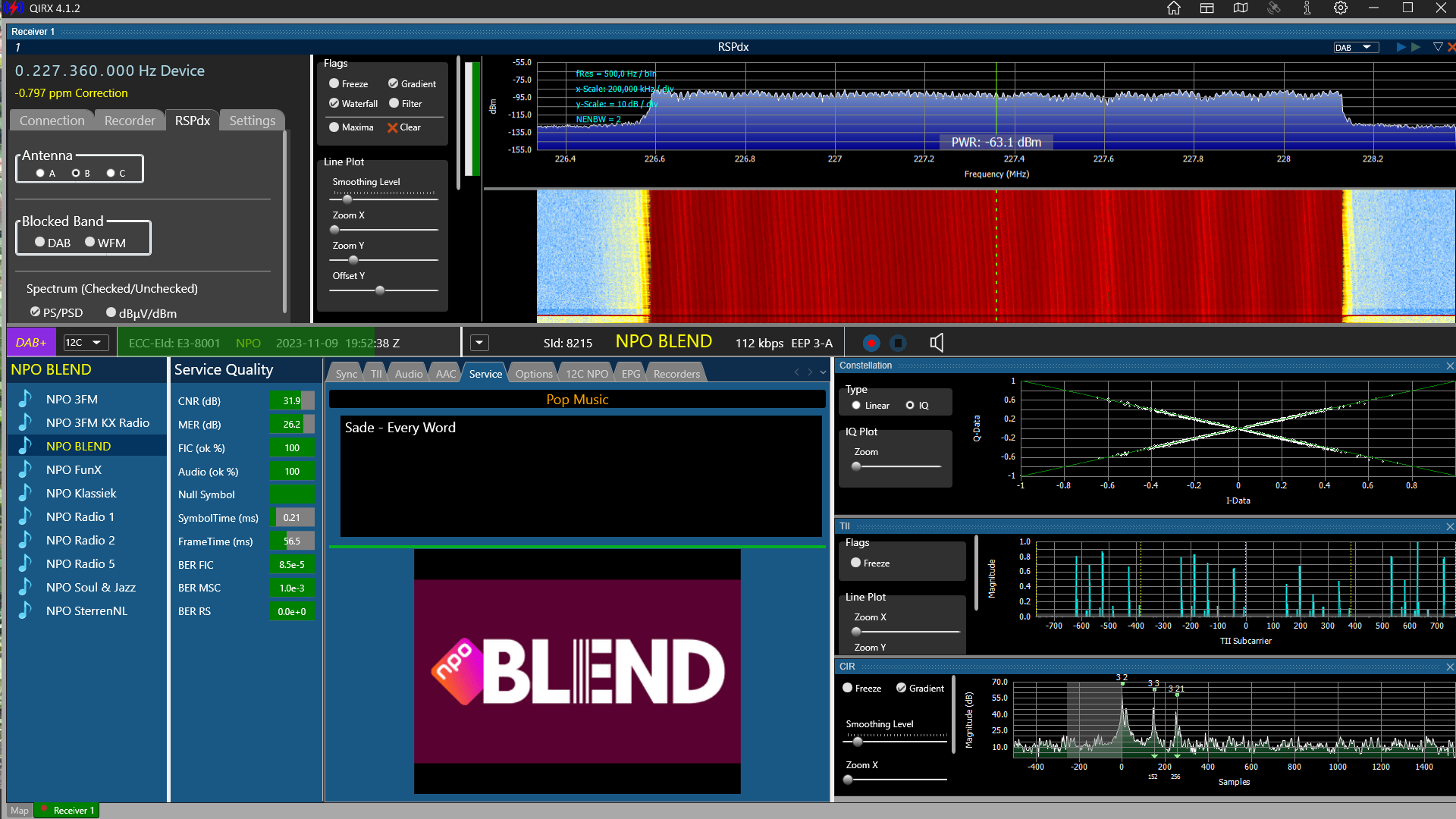Click the Clear button in Flags
Image resolution: width=1456 pixels, height=819 pixels.
pos(404,127)
